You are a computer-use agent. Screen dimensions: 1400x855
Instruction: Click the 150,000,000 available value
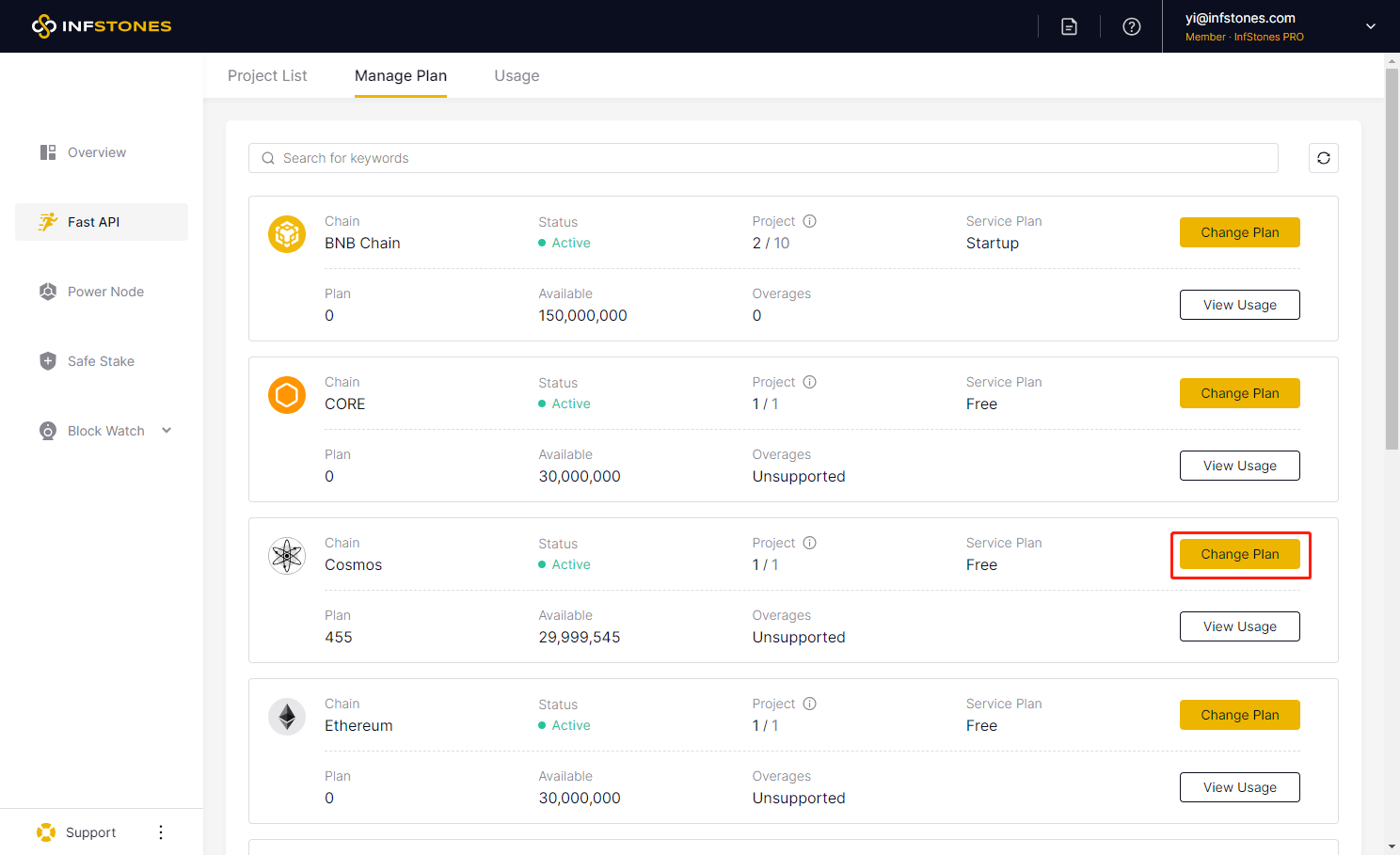click(x=582, y=315)
